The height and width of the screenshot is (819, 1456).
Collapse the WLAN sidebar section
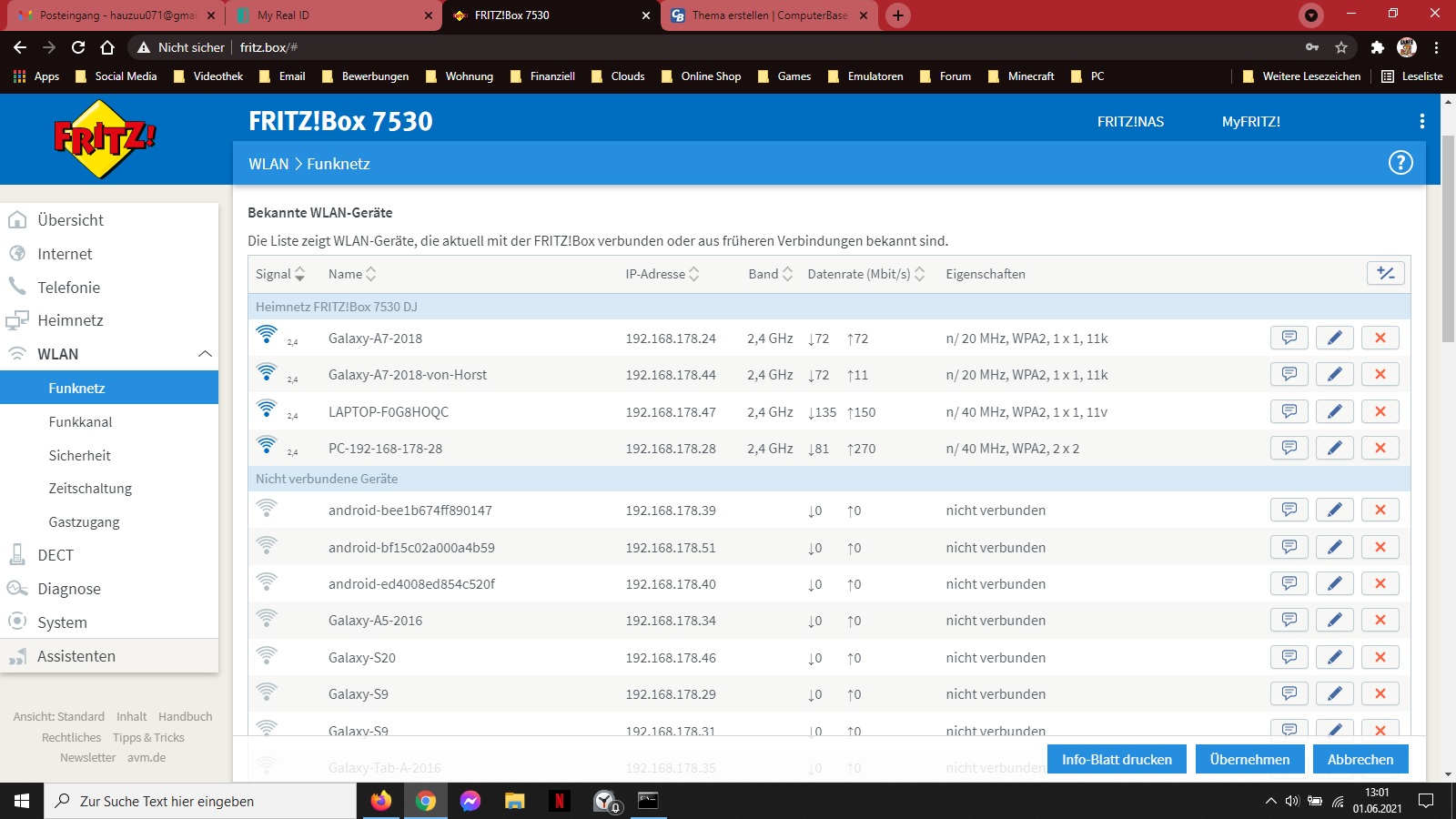pos(206,354)
